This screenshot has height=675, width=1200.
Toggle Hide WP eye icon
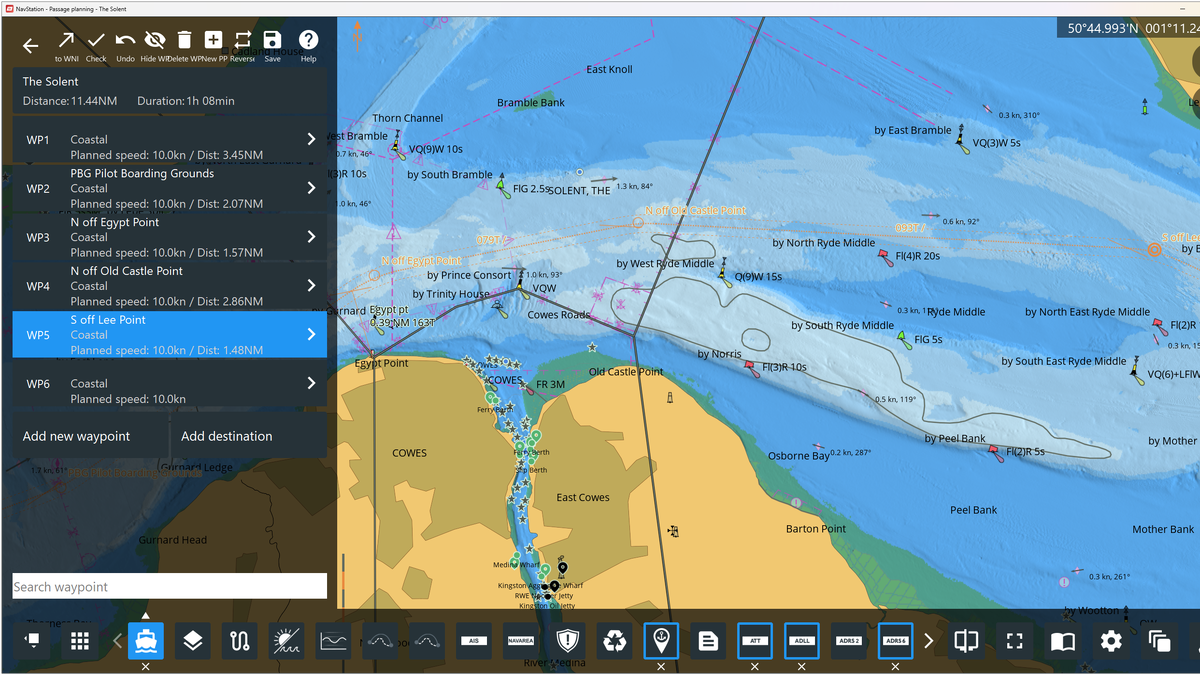(x=155, y=41)
